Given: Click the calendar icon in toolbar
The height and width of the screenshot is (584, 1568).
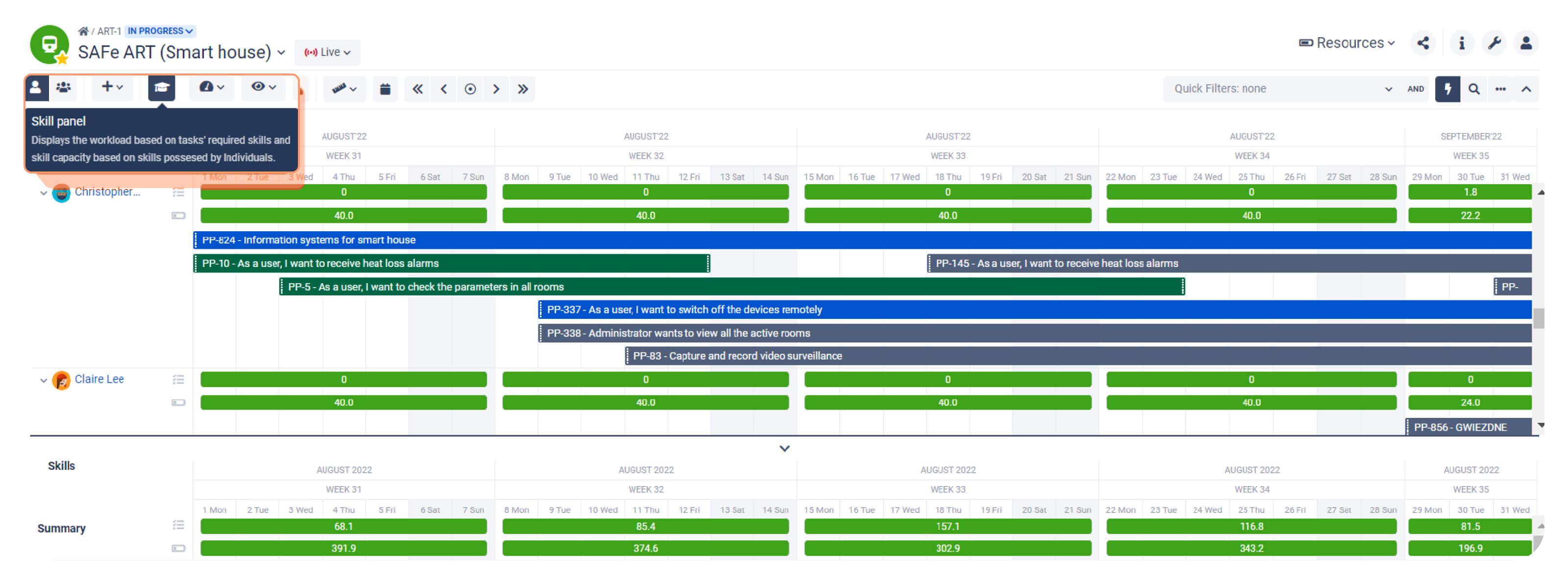Looking at the screenshot, I should [x=385, y=90].
